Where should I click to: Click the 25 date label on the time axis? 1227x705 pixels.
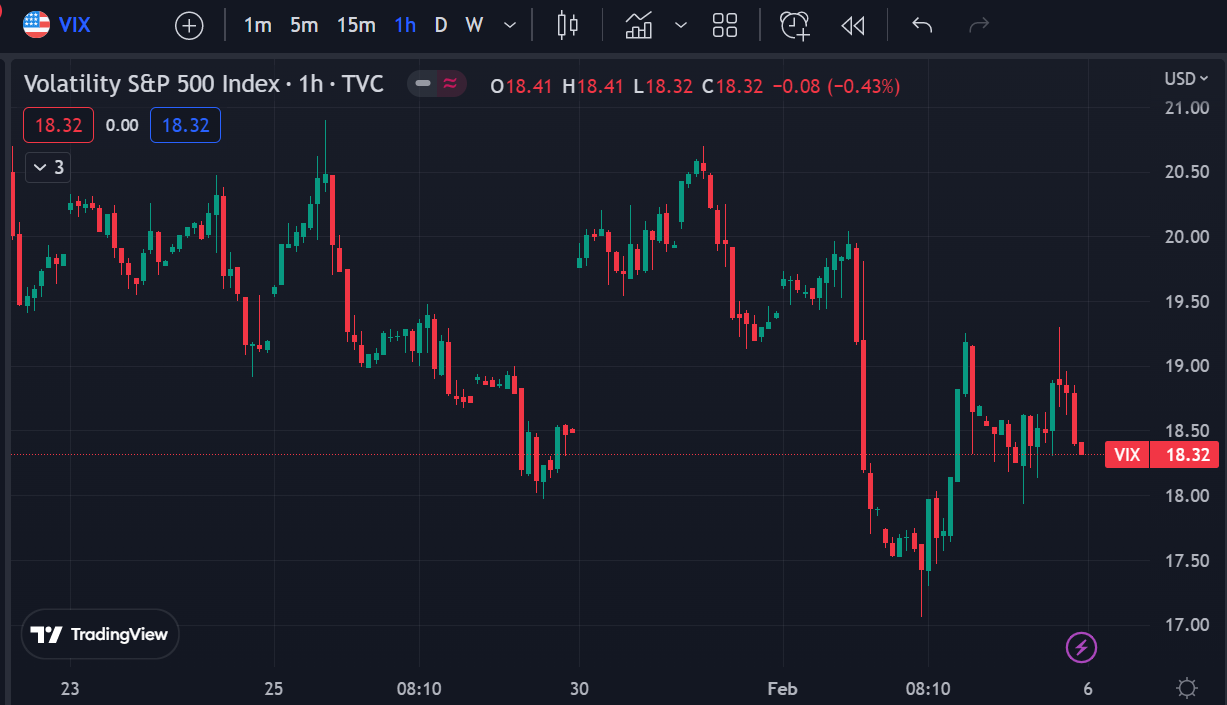[x=274, y=688]
